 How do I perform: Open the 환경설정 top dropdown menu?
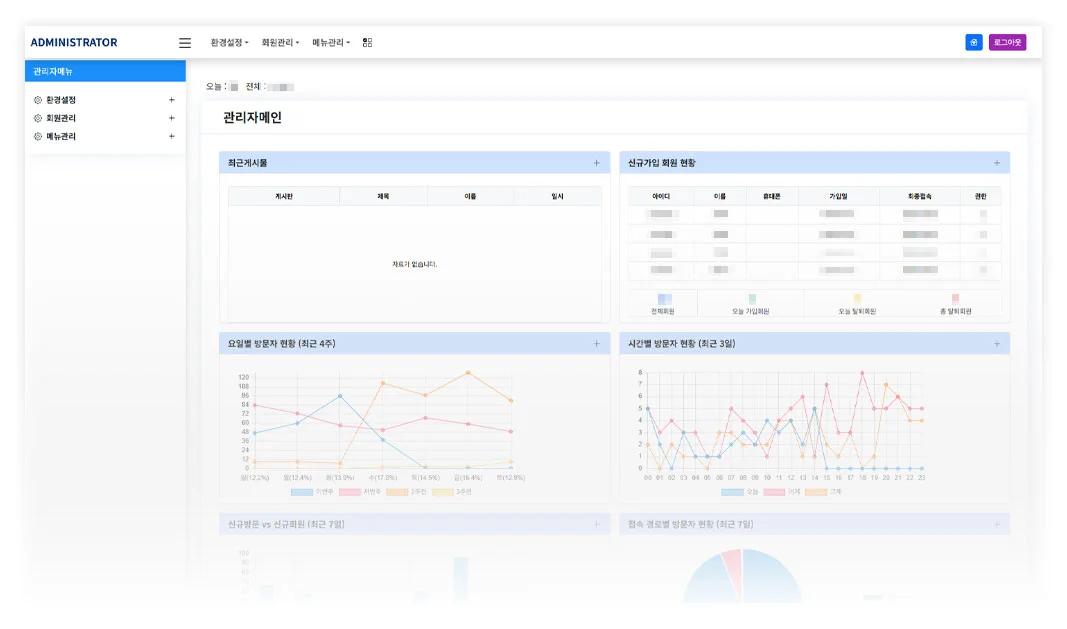[229, 42]
